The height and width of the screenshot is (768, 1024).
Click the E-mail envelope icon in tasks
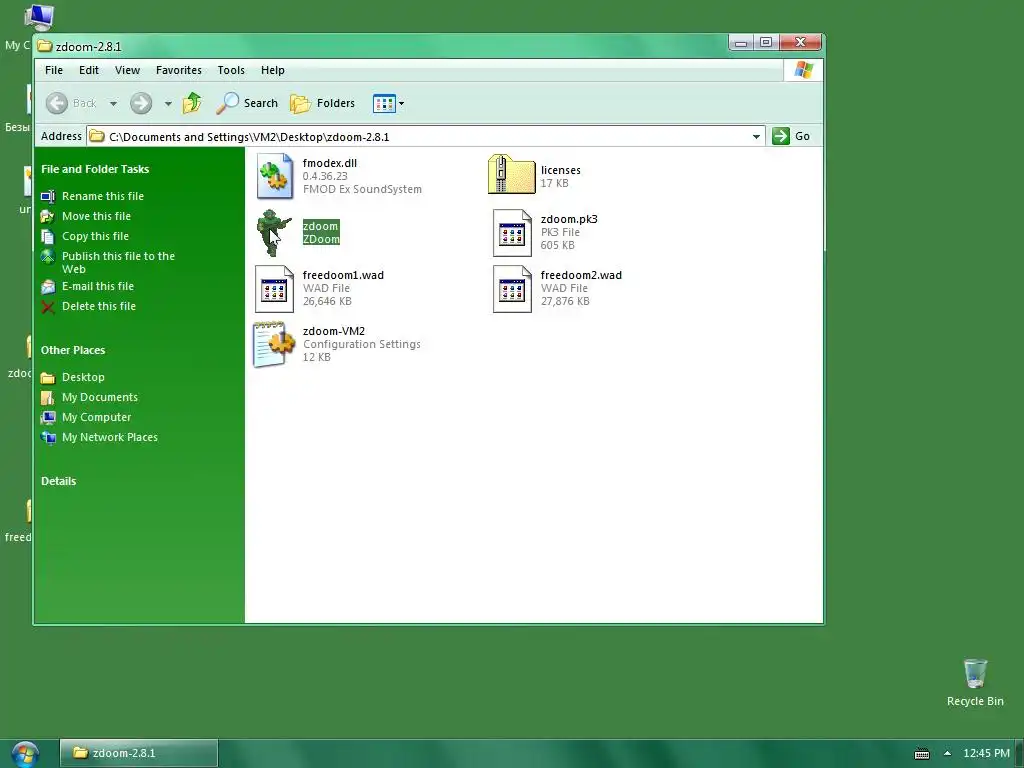click(x=48, y=287)
